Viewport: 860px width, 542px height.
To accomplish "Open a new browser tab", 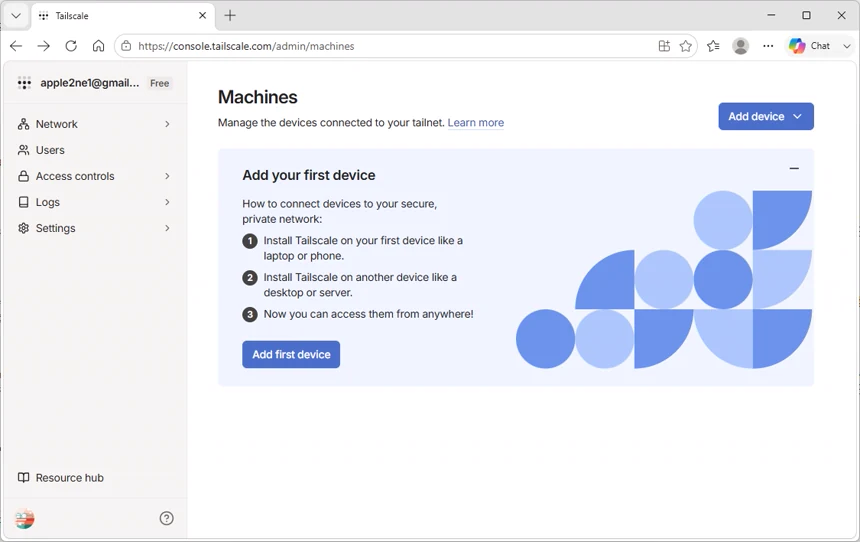I will tap(230, 15).
